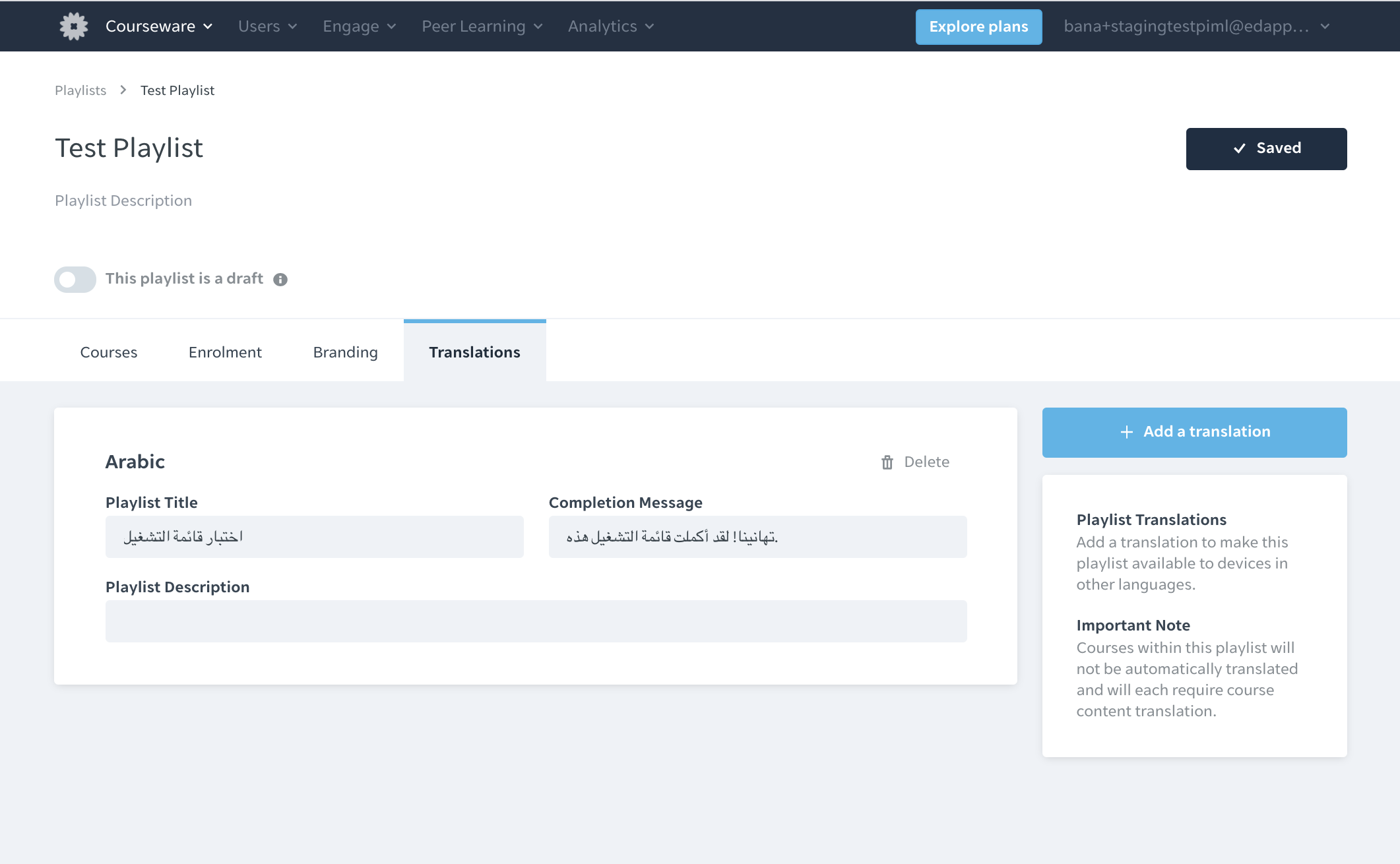Open the Branding tab
This screenshot has height=864, width=1400.
(x=345, y=352)
